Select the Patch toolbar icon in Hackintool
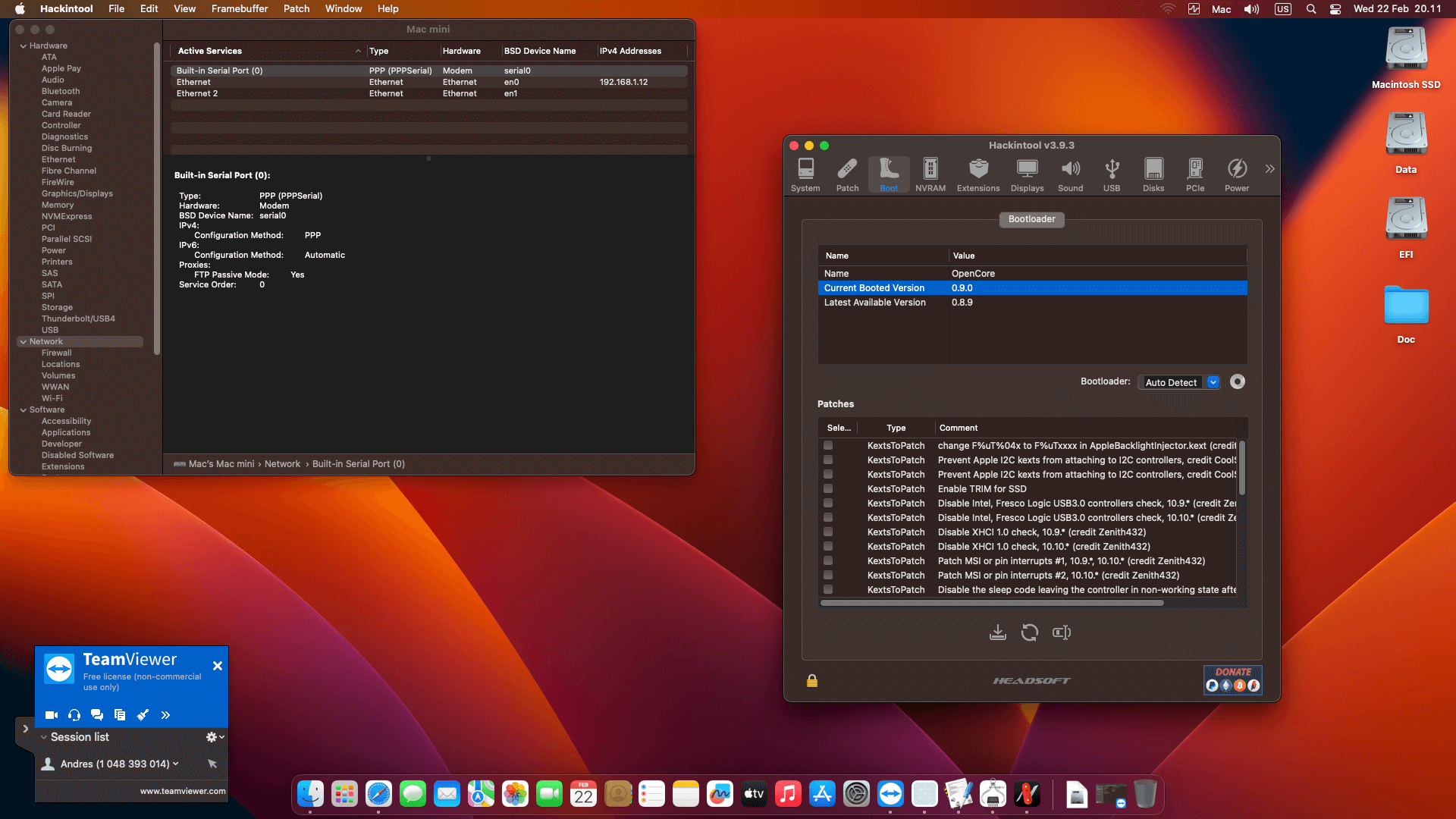Viewport: 1456px width, 819px height. click(x=847, y=175)
